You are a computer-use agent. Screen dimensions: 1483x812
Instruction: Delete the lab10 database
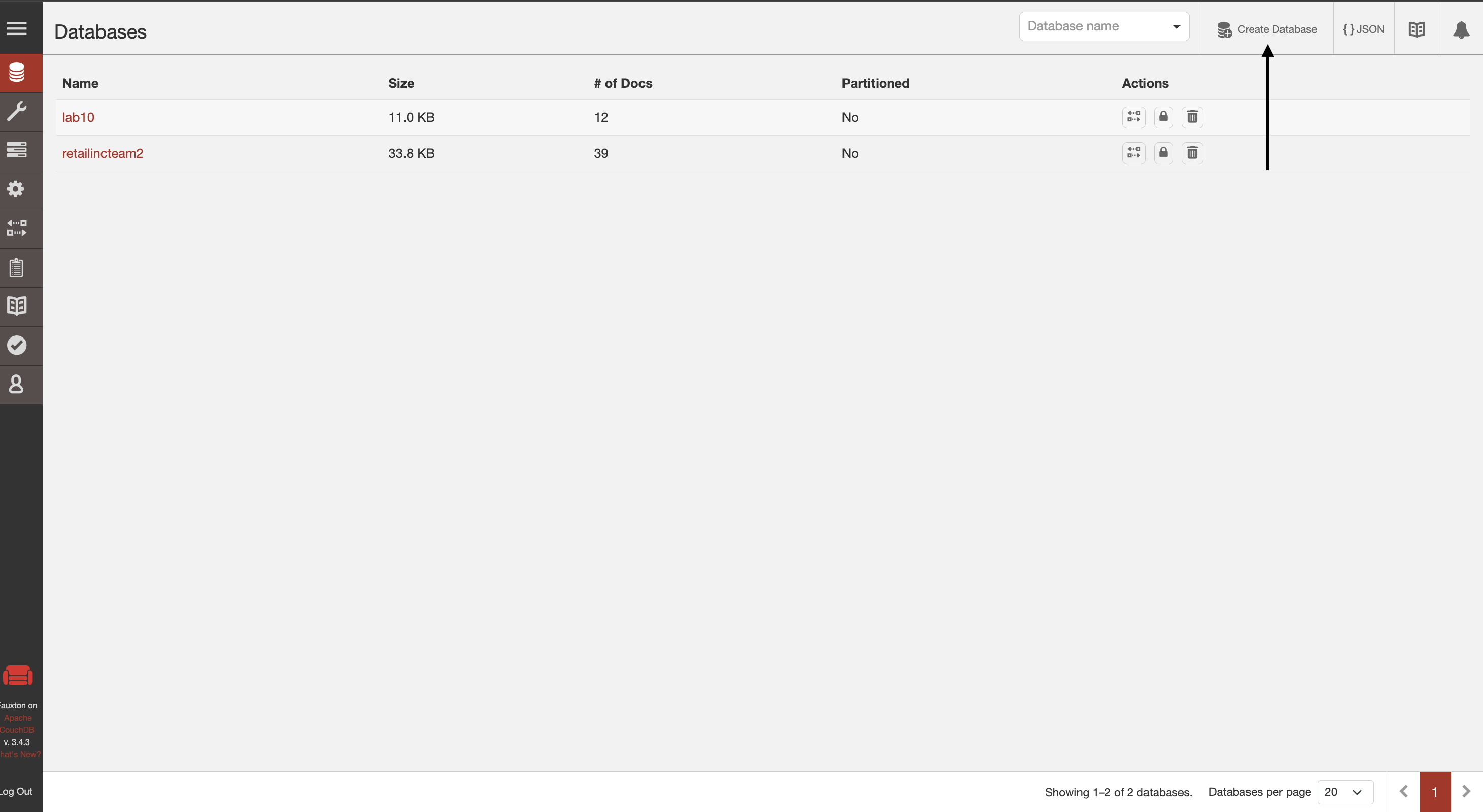click(x=1192, y=117)
